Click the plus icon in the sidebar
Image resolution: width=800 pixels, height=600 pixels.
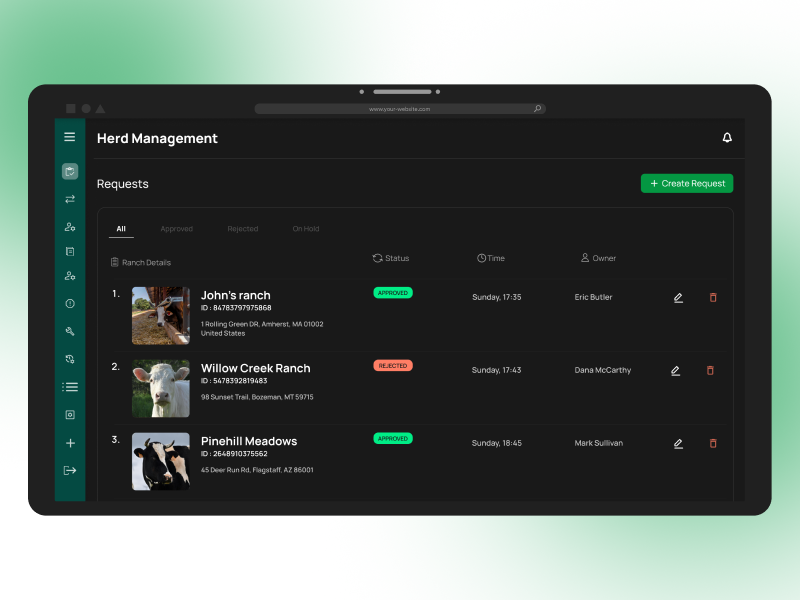tap(70, 441)
